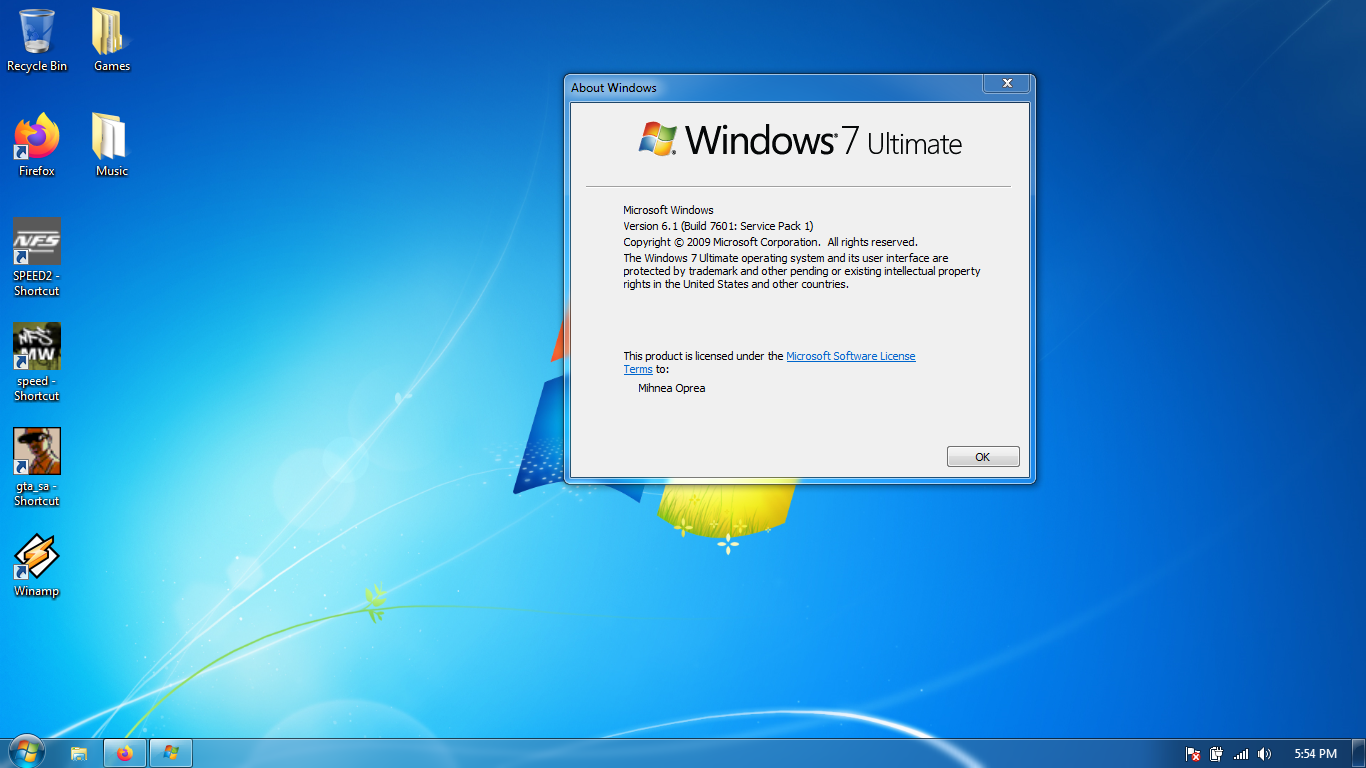Select the Winamp desktop shortcut
1366x768 pixels.
click(37, 565)
